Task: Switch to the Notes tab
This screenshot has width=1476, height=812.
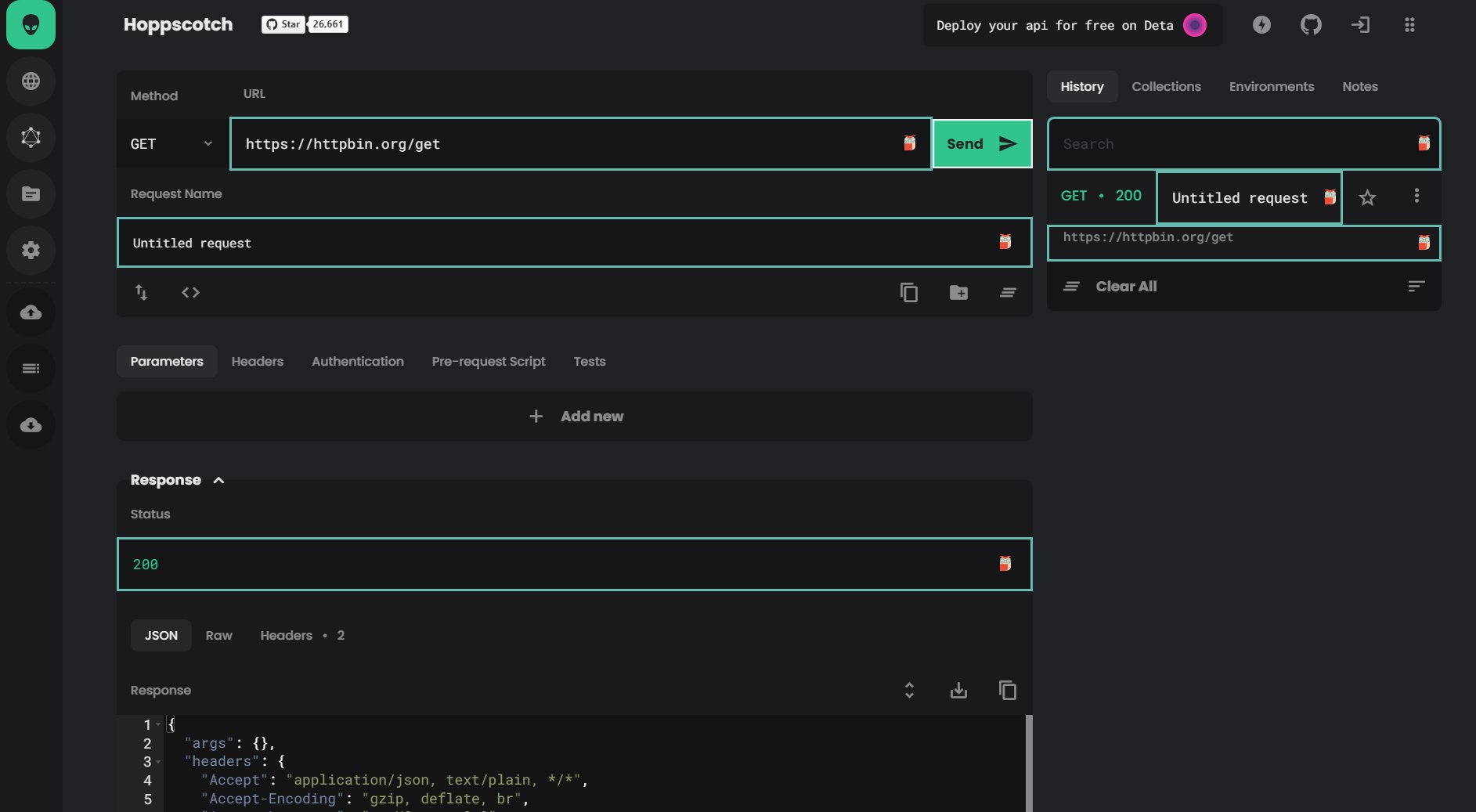Action: click(1359, 86)
